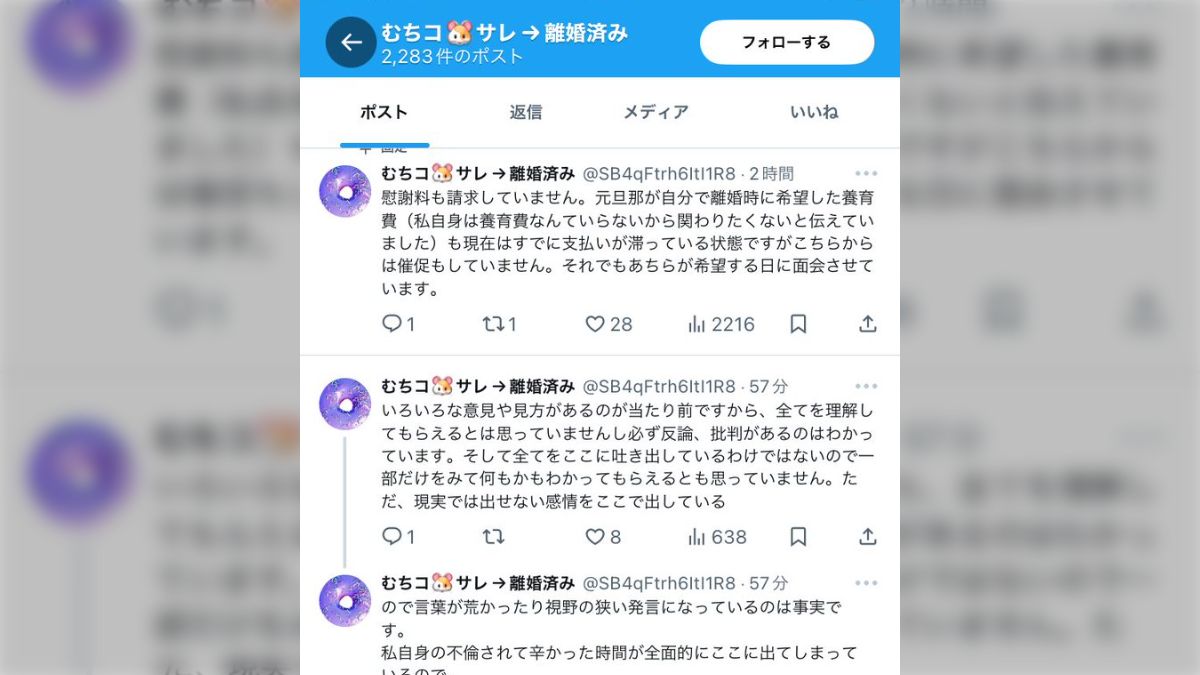Share the post with 638 views
The width and height of the screenshot is (1200, 675).
point(868,537)
